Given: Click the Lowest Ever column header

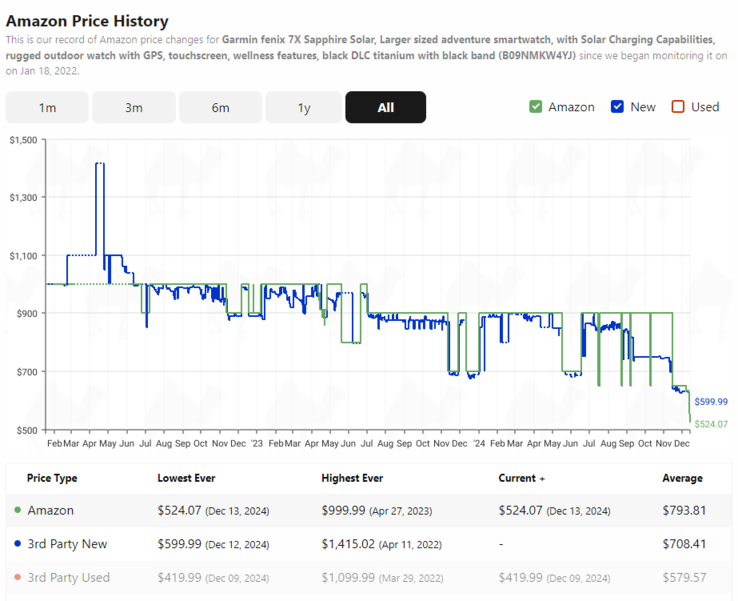Looking at the screenshot, I should tap(186, 478).
